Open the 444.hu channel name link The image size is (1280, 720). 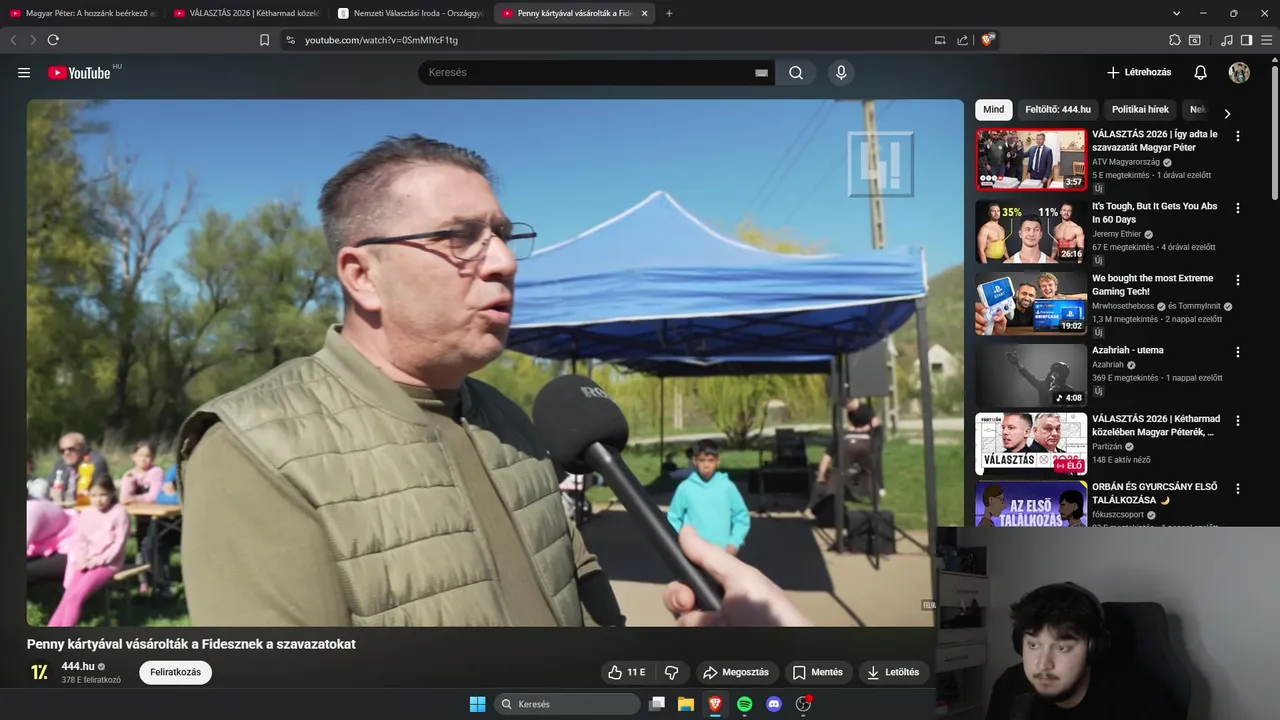point(78,666)
